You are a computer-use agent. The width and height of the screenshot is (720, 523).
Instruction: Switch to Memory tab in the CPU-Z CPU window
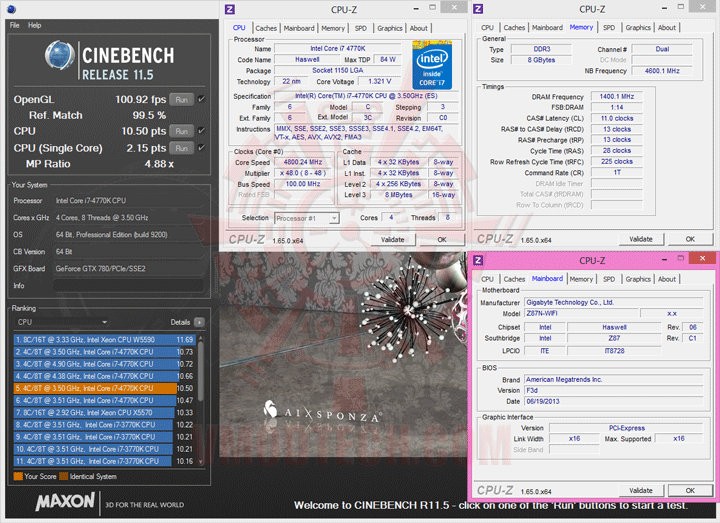pos(333,28)
